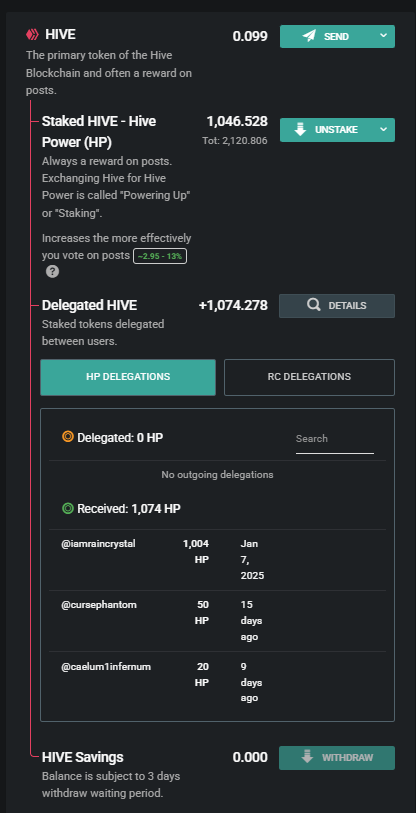Screen dimensions: 416x813
Task: Open the @cursephantom profile link
Action: [99, 605]
